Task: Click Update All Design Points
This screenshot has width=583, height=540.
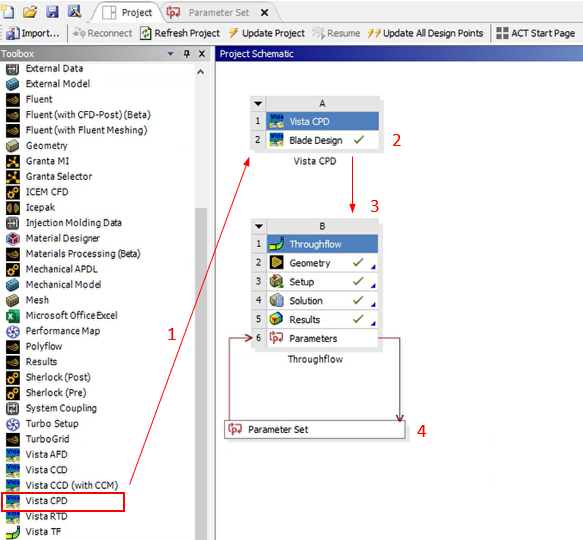Action: pos(425,33)
